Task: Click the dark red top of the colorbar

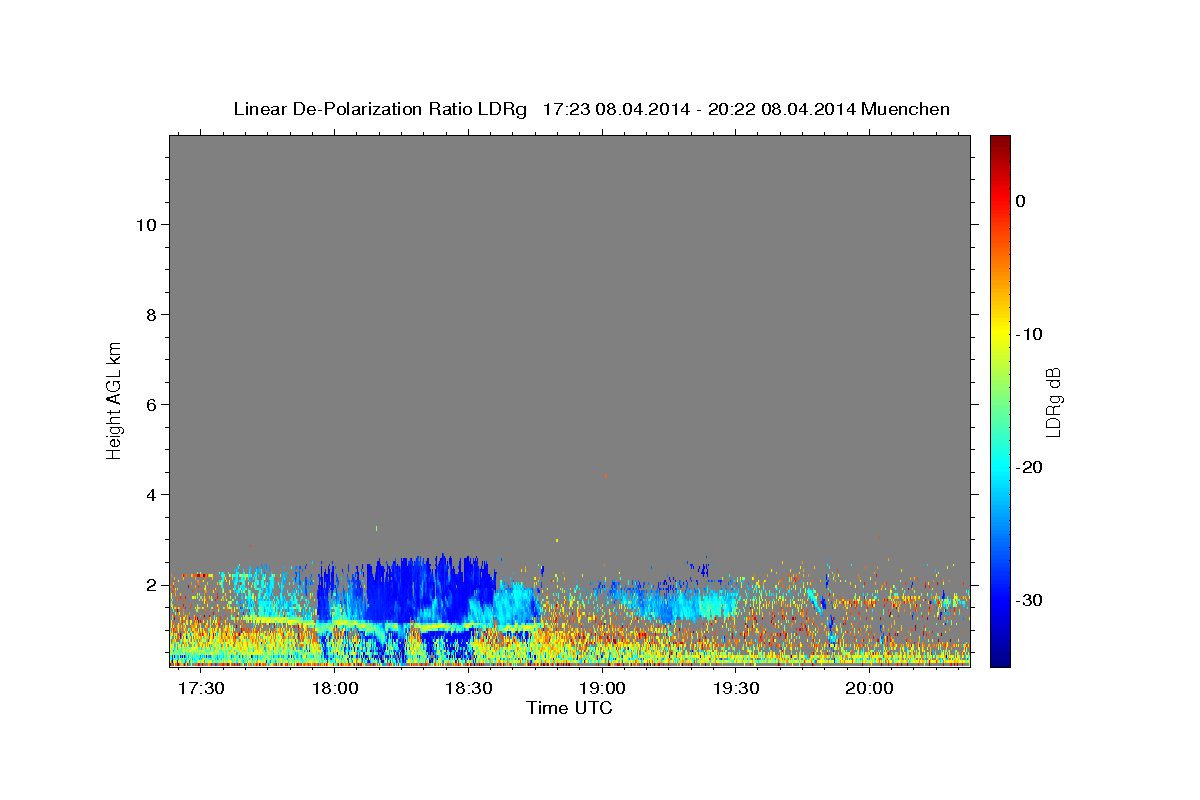Action: pyautogui.click(x=1000, y=142)
